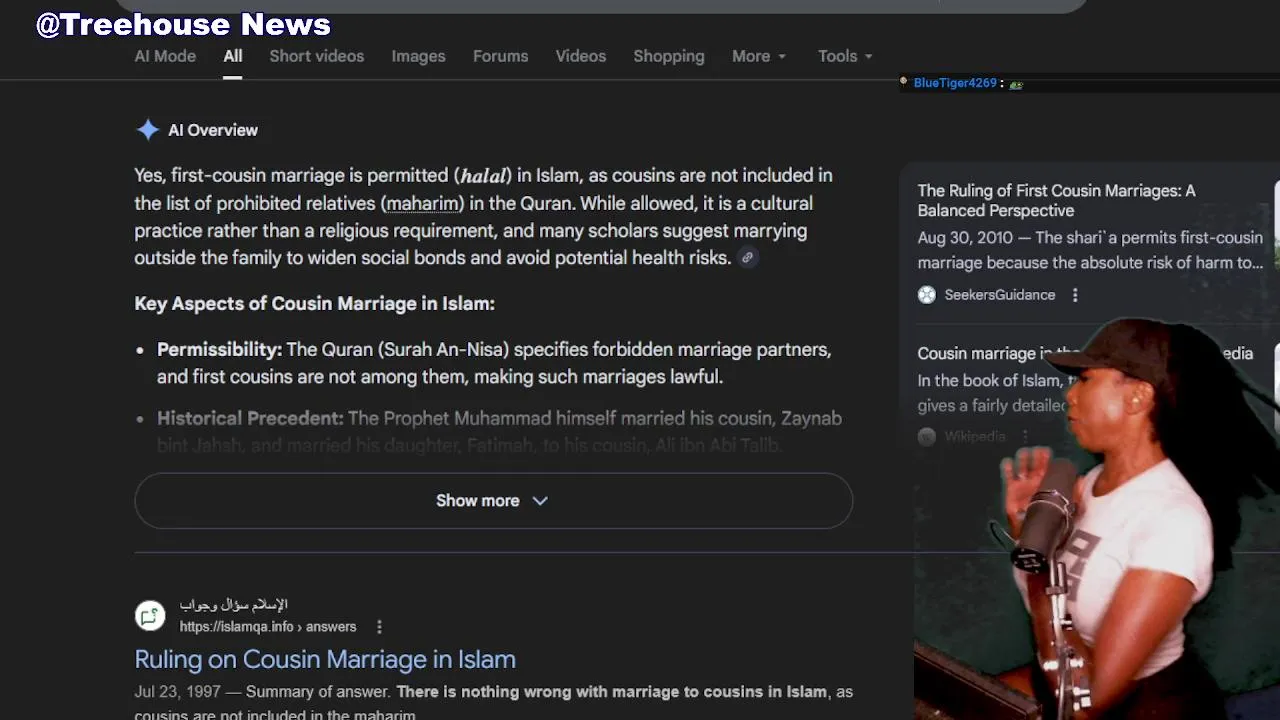The image size is (1280, 720).
Task: Open Cousin marriage Wikipedia source card
Action: tap(1085, 353)
